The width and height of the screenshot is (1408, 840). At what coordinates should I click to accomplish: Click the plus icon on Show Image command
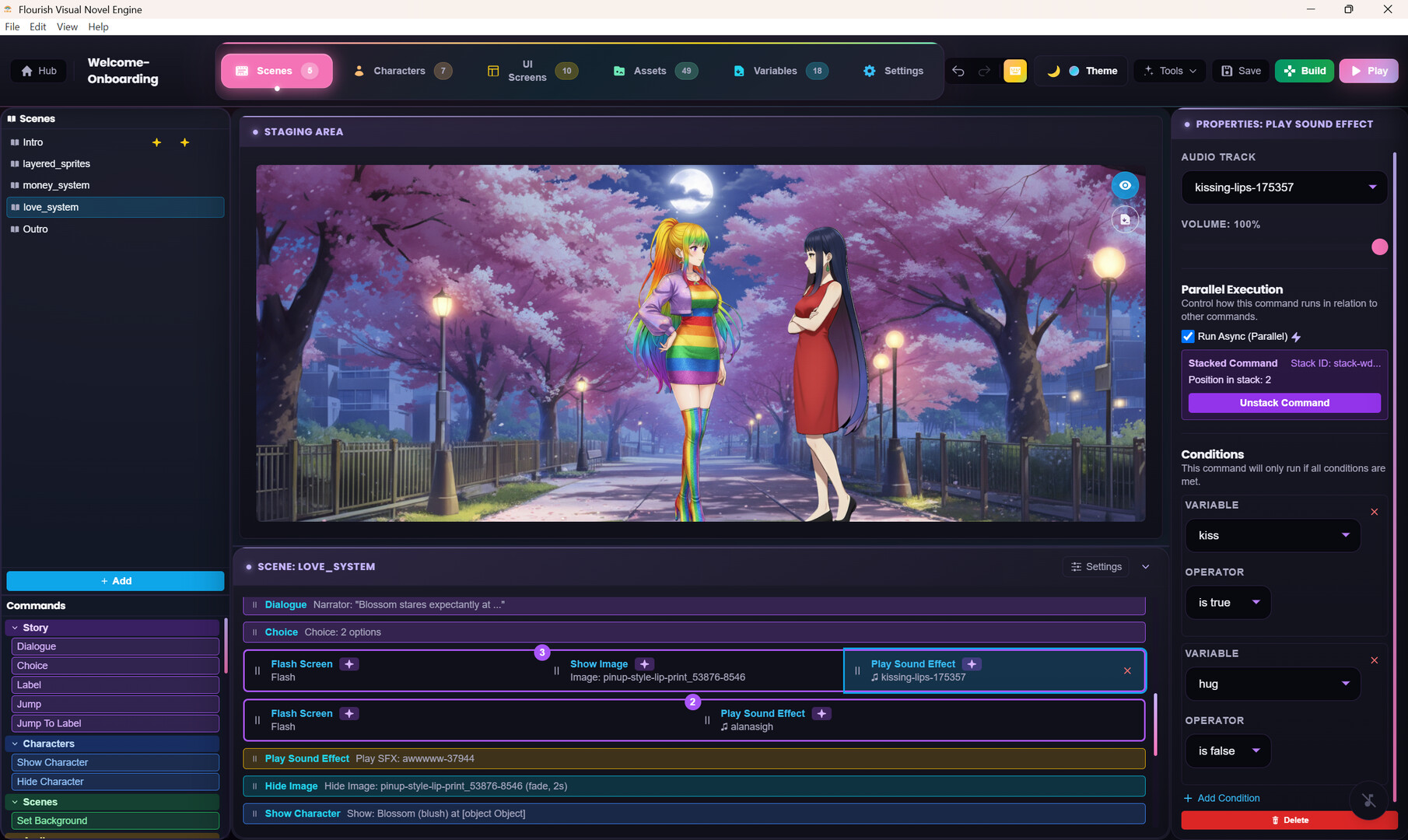click(644, 664)
